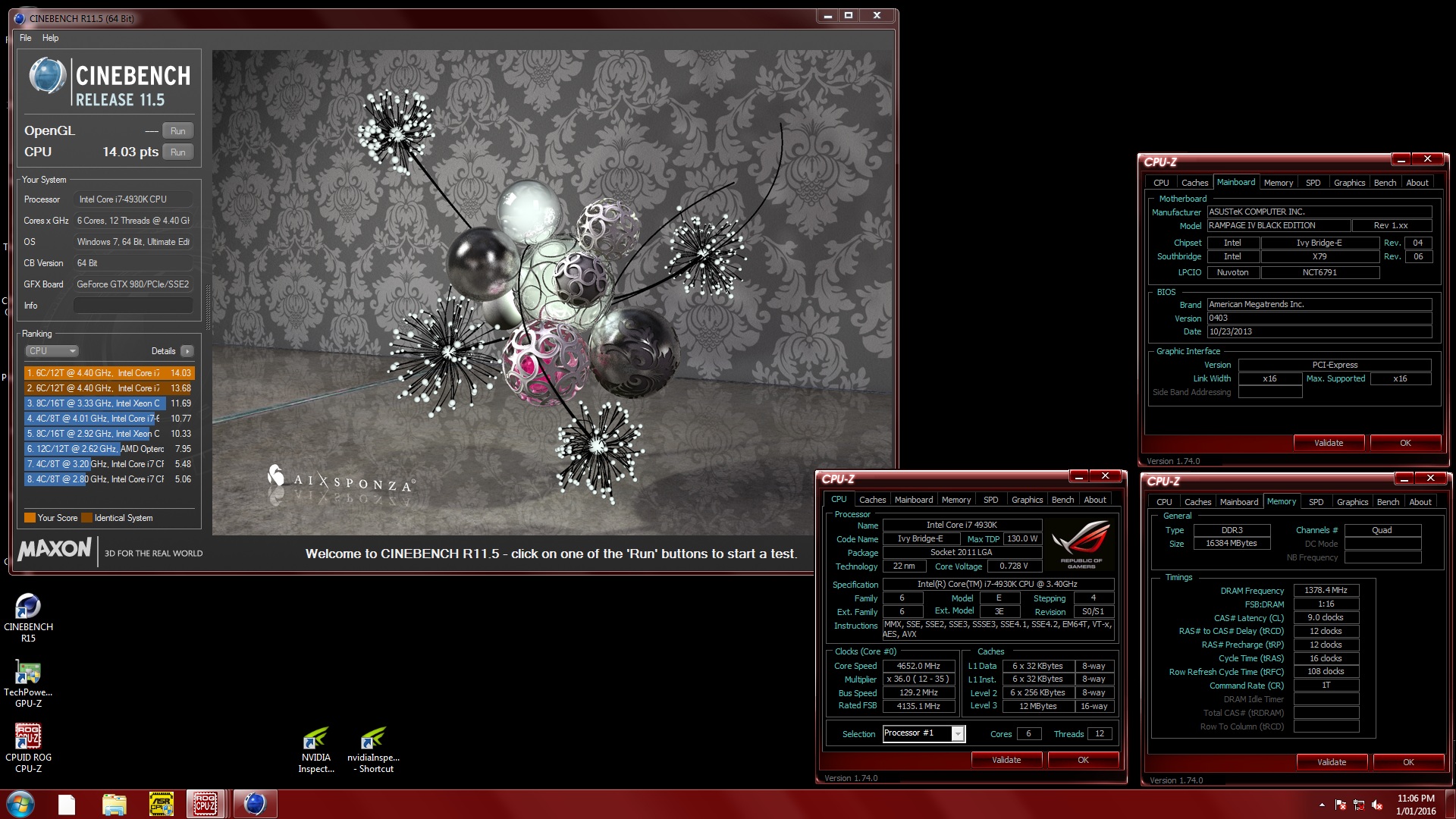The image size is (1456, 819).
Task: Click the ROG Republic of Gamers logo
Action: pos(1081,544)
